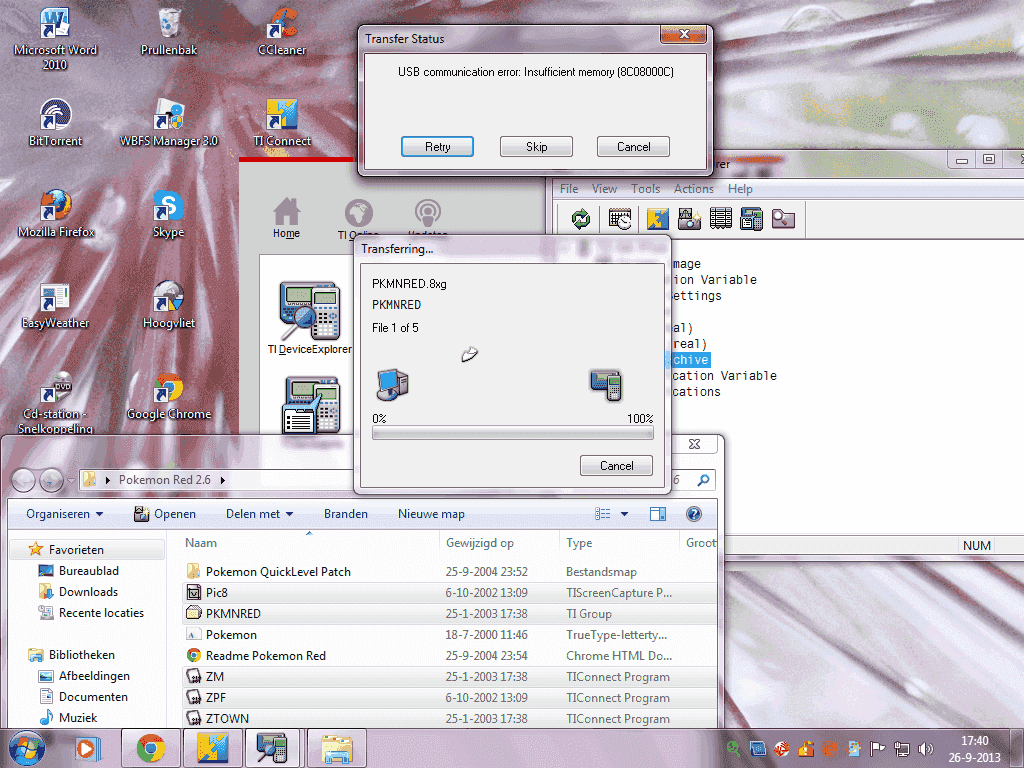Click the TI Connect home toolbar icon
1024x768 pixels.
click(x=658, y=219)
